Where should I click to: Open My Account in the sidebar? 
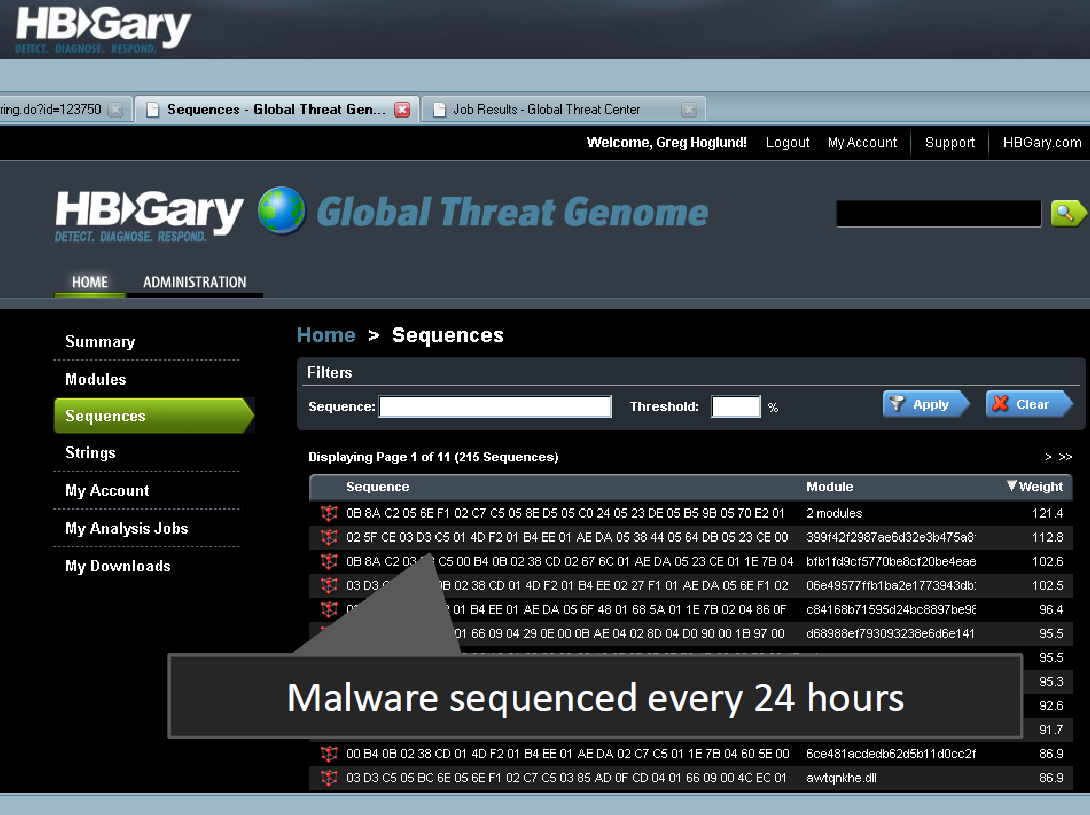click(x=107, y=490)
